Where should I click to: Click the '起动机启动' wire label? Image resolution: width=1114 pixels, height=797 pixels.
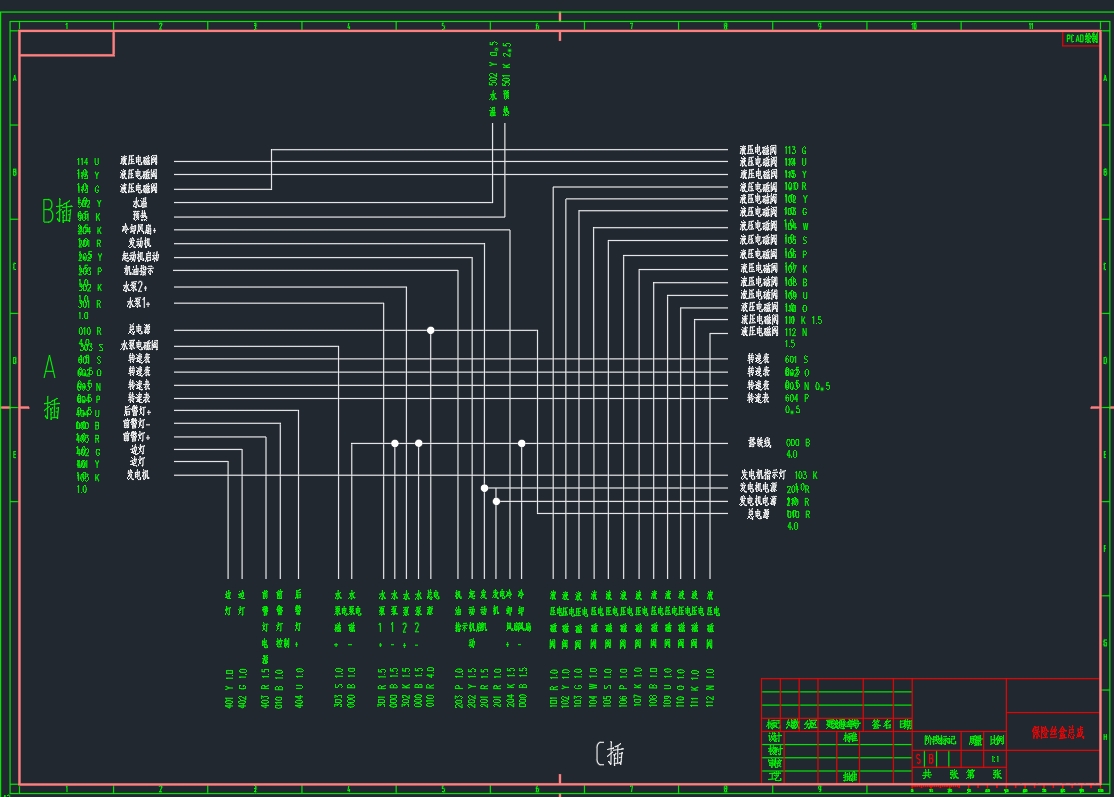[140, 256]
